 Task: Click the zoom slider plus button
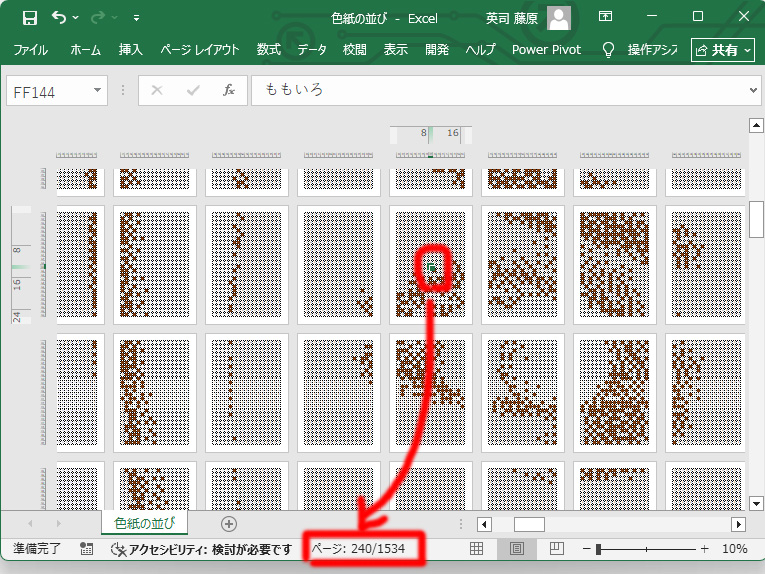[704, 549]
